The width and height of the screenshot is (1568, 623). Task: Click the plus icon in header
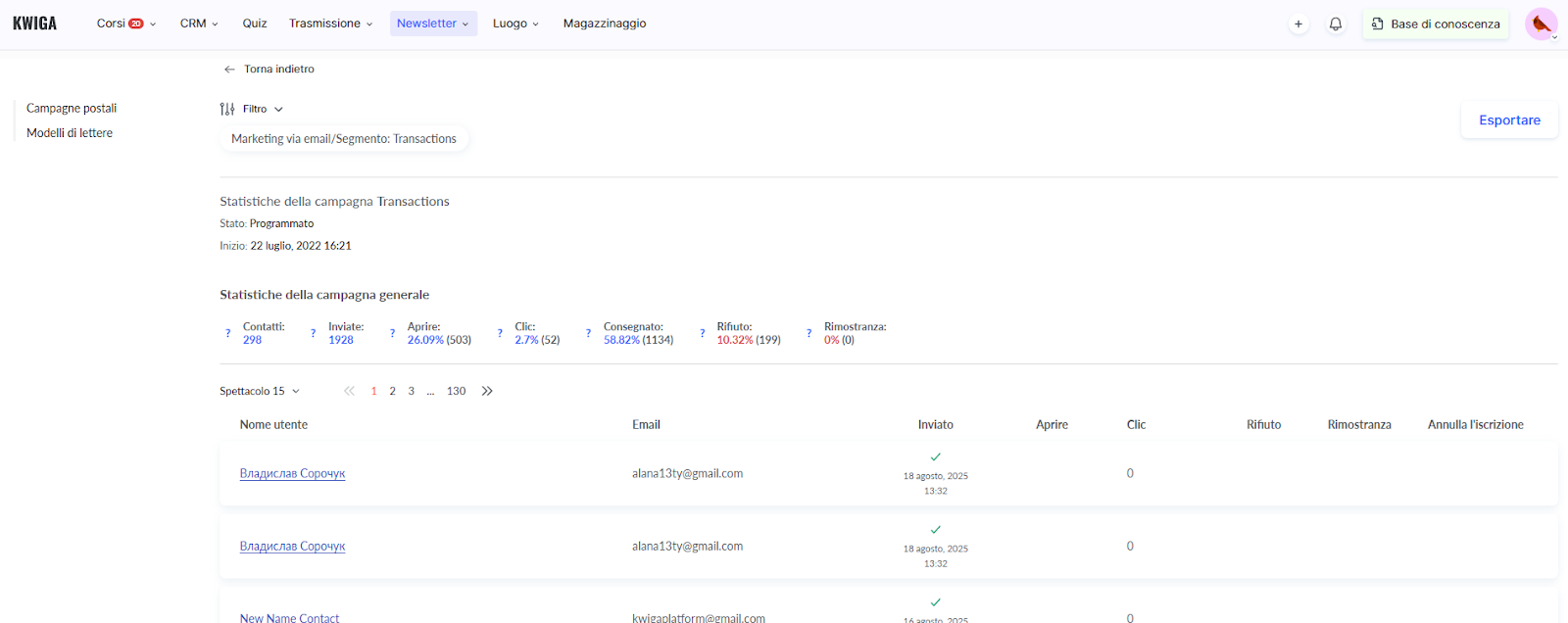(x=1298, y=24)
